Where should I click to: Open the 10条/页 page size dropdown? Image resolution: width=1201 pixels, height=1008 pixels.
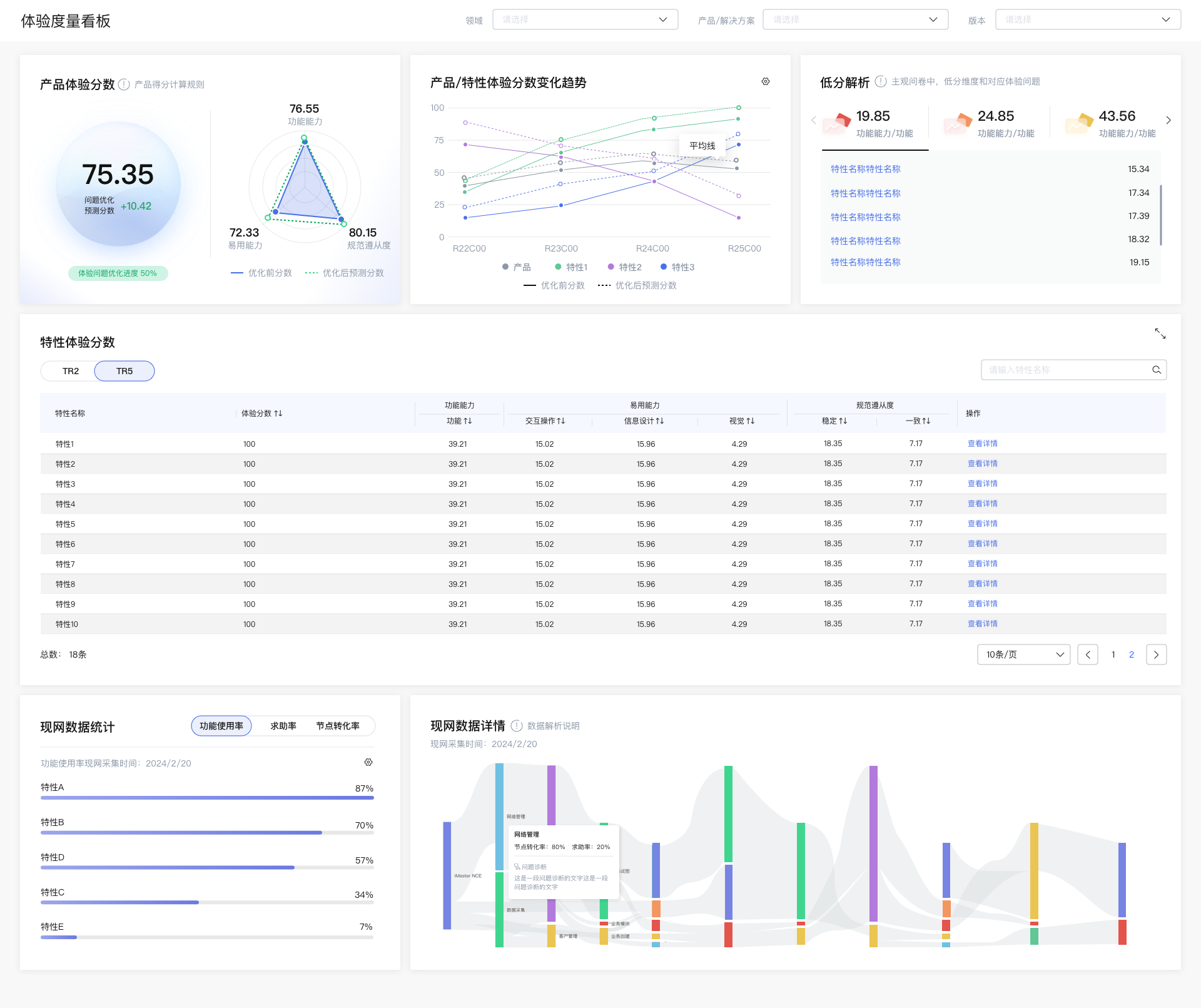(x=1023, y=654)
